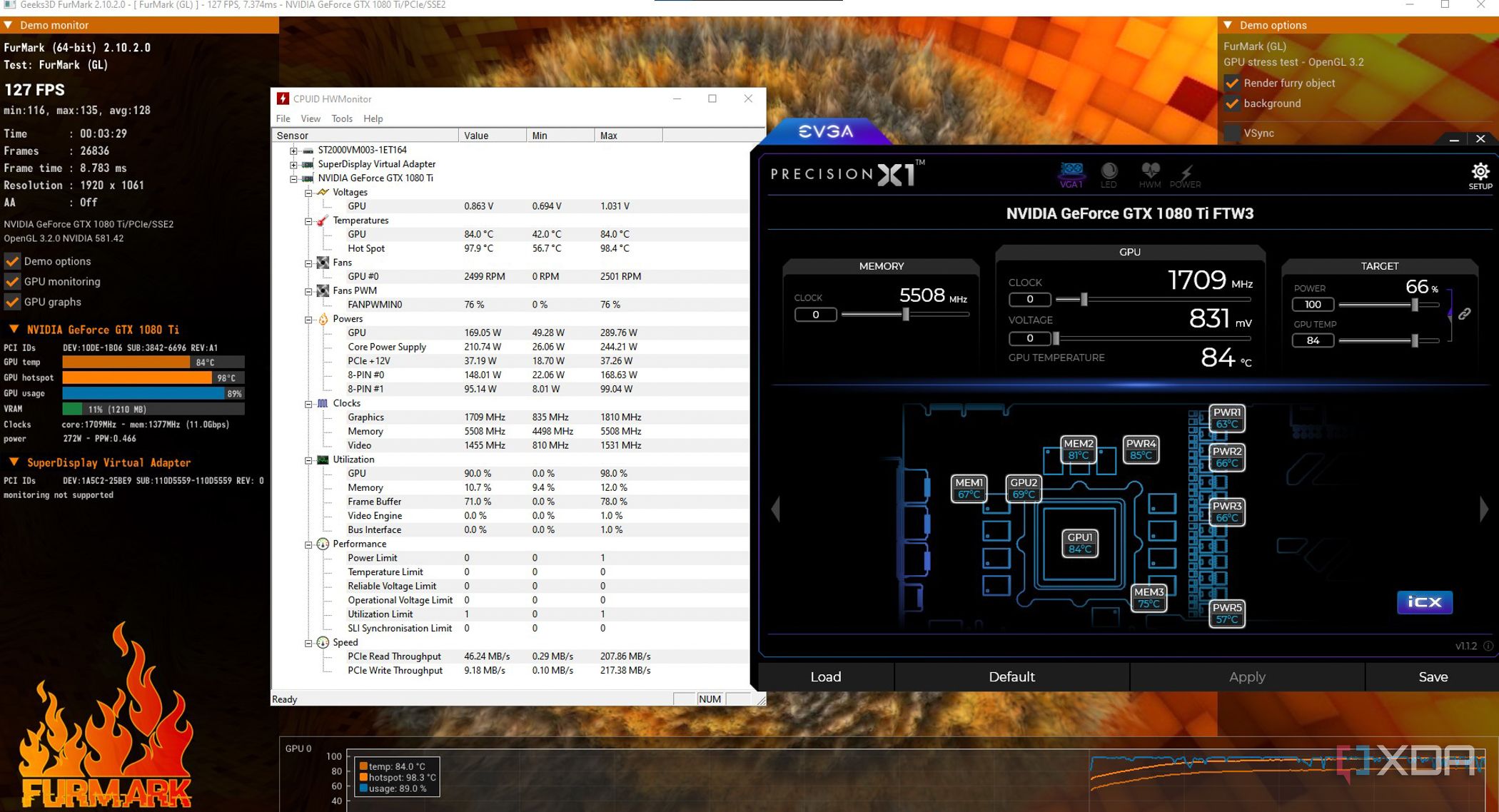
Task: Toggle the GPU graphs checkbox
Action: point(12,302)
